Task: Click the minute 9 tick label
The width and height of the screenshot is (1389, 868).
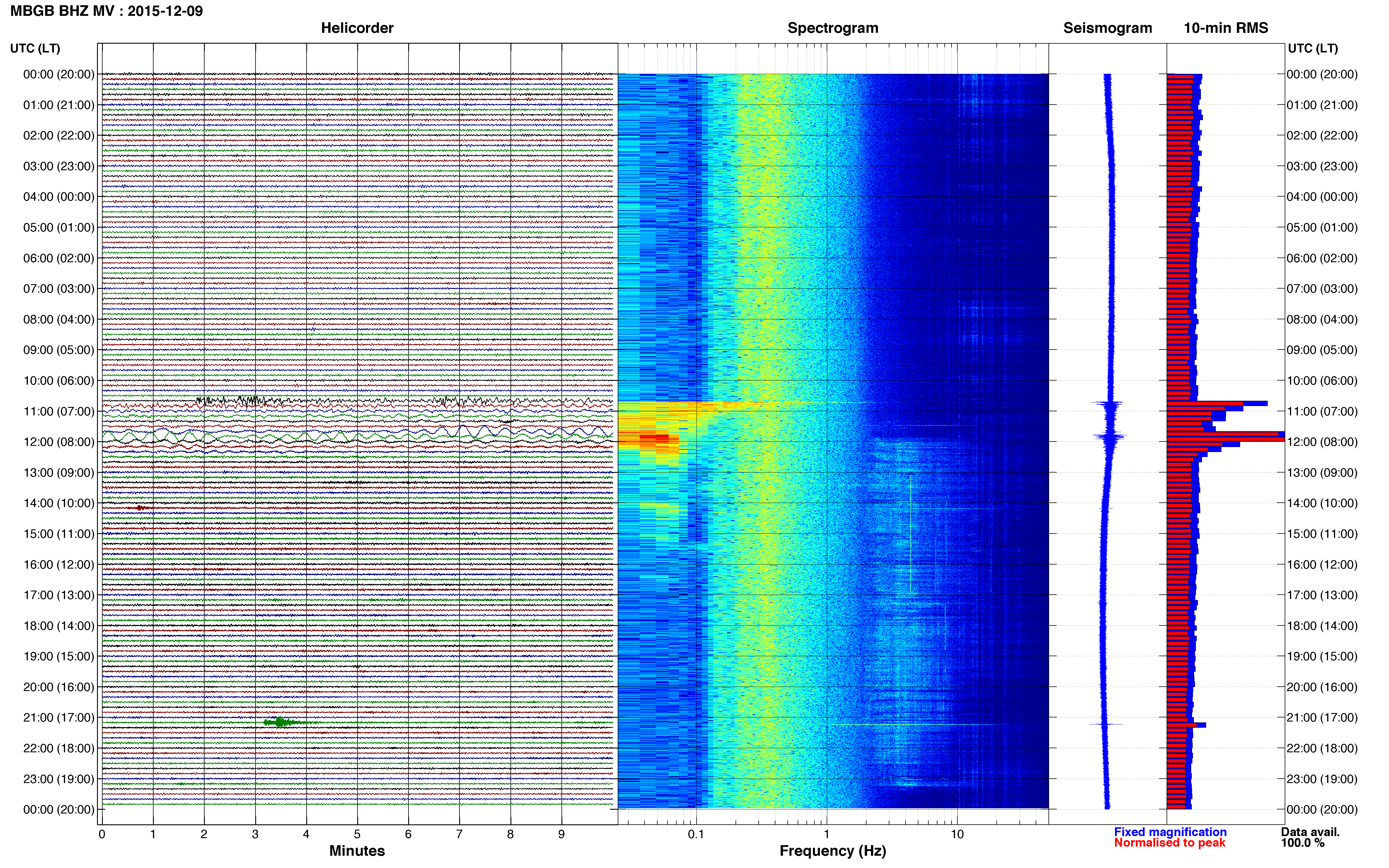Action: (x=561, y=834)
